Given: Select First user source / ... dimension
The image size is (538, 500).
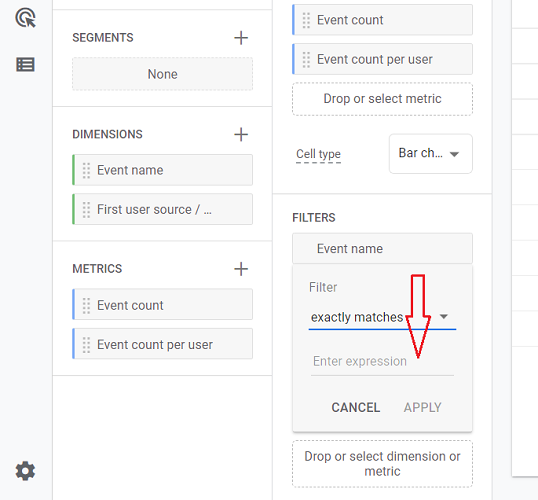Looking at the screenshot, I should [x=162, y=209].
